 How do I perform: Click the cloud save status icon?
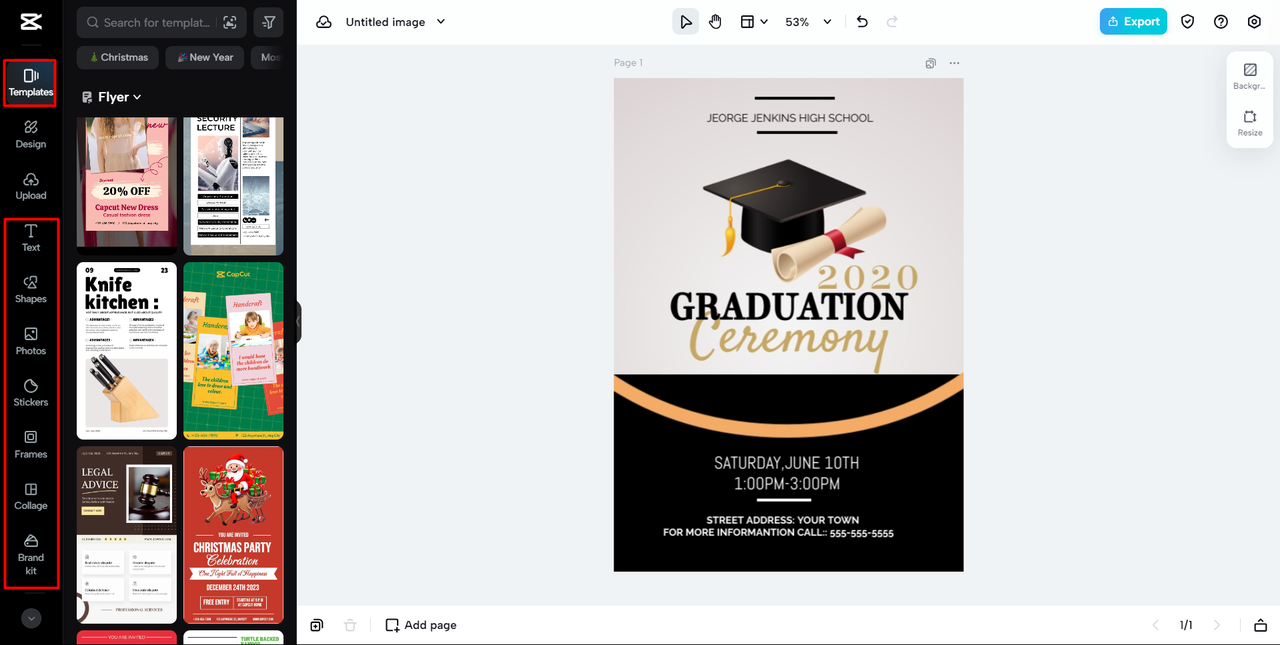coord(324,22)
